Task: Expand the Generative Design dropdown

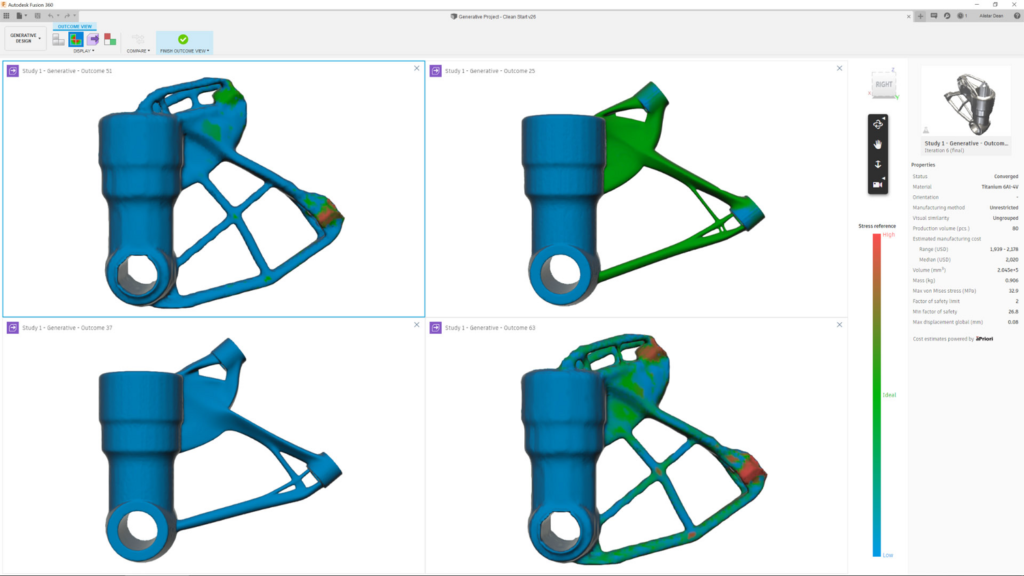Action: [25, 38]
